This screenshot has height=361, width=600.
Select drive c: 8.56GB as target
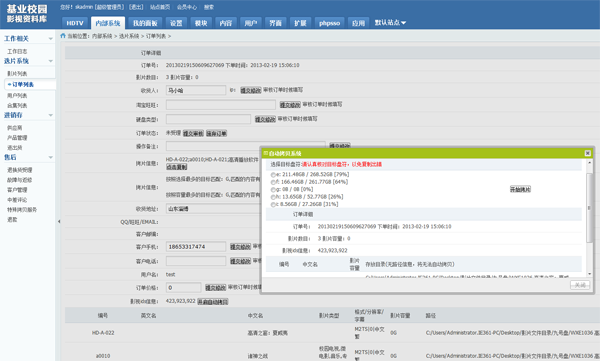(x=273, y=204)
